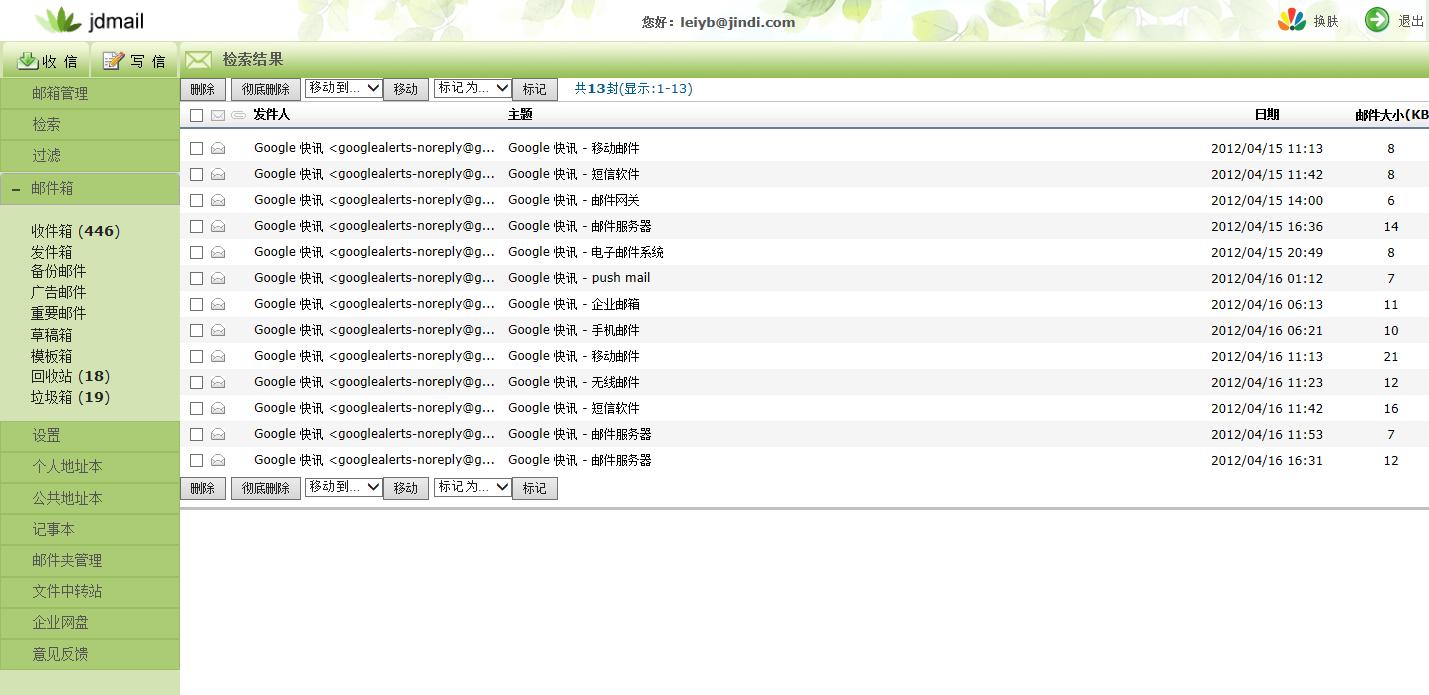1429x695 pixels.
Task: Open 发件箱 folder
Action: click(52, 252)
